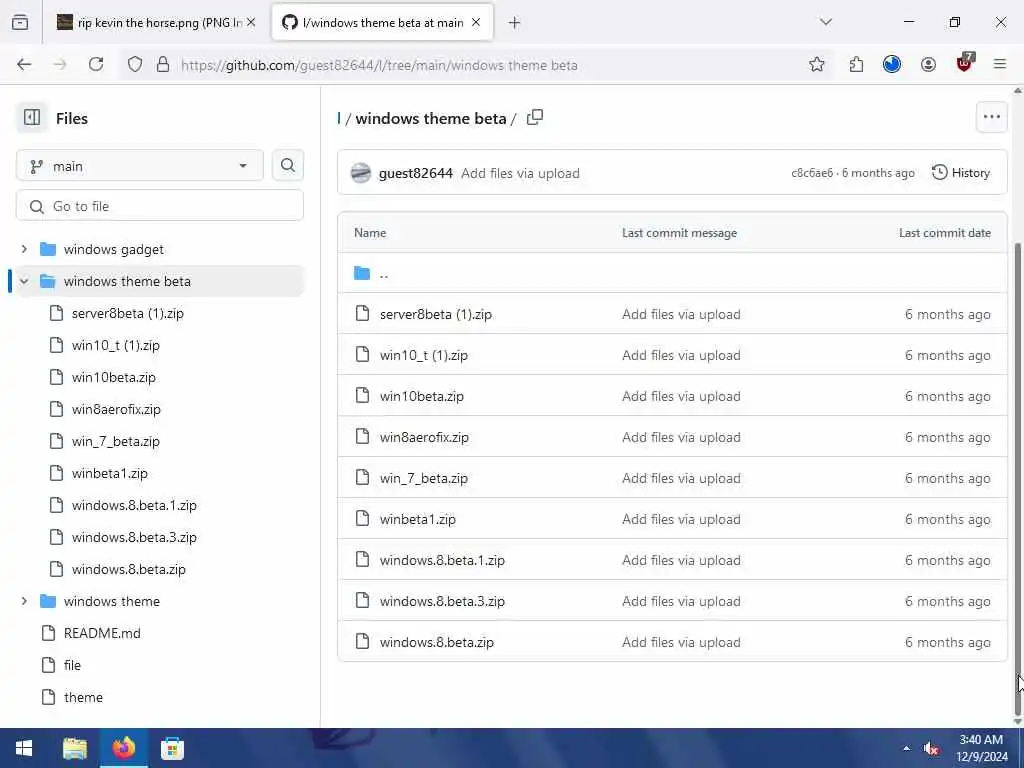1024x768 pixels.
Task: Click the page vertical scrollbar thumb
Action: pyautogui.click(x=1017, y=480)
